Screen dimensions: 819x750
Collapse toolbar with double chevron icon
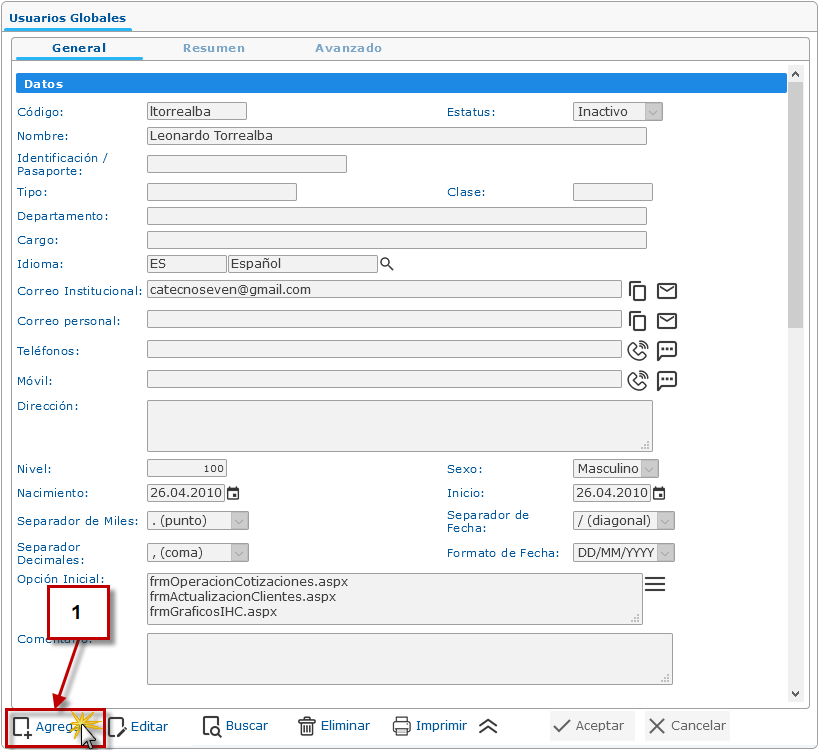click(x=488, y=727)
